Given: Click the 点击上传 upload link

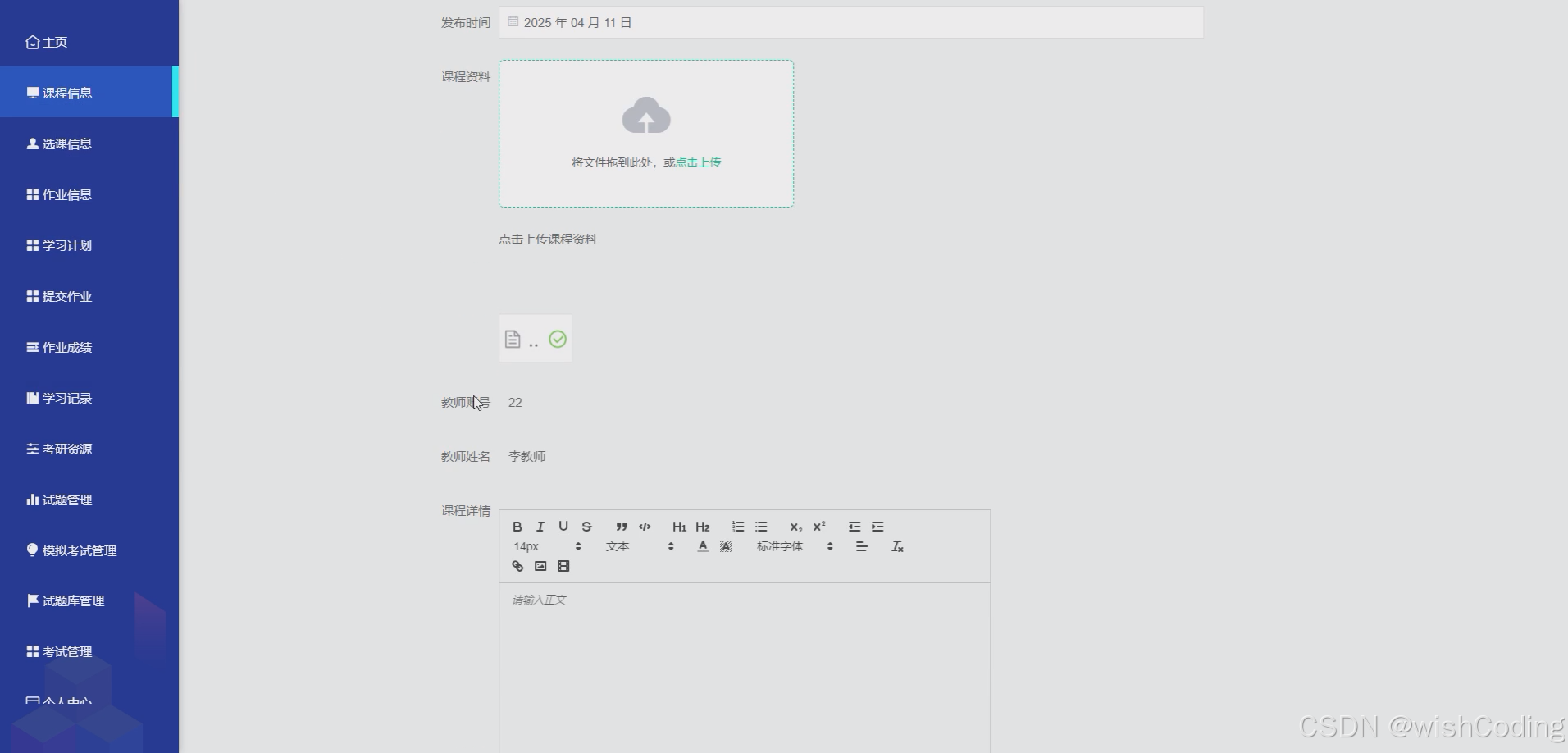Looking at the screenshot, I should 697,162.
